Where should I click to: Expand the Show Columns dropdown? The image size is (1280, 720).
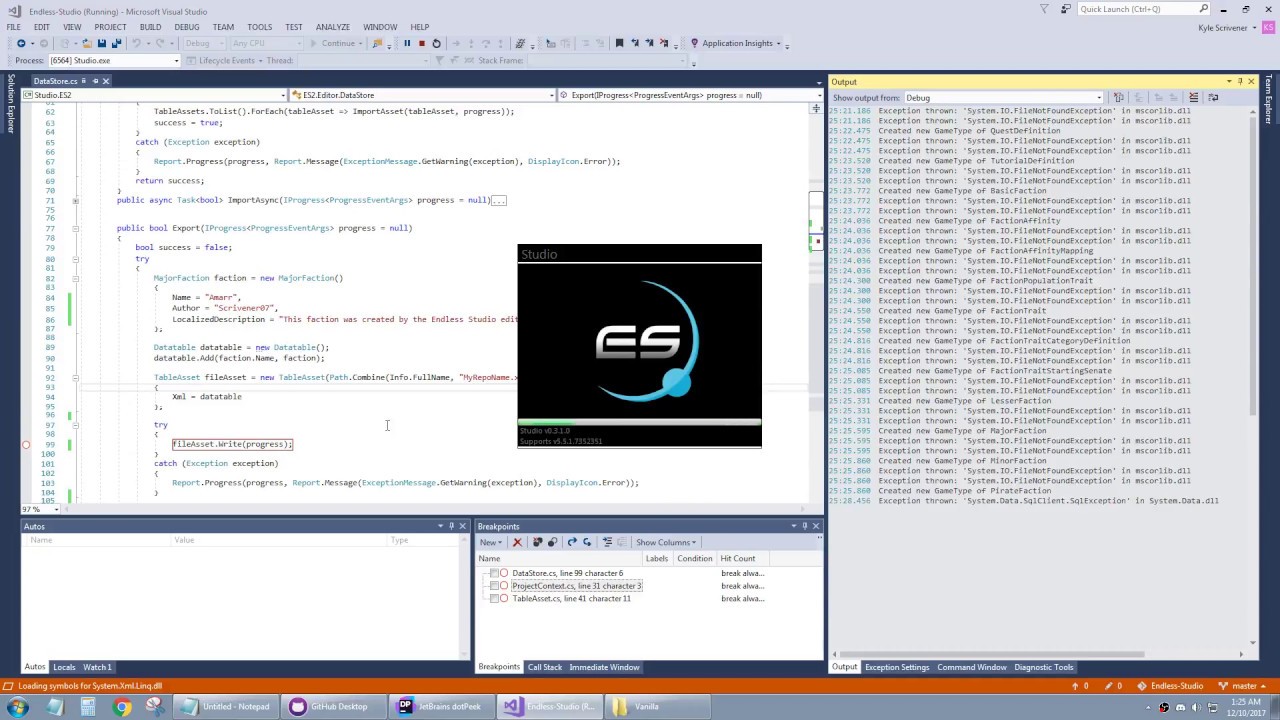(x=666, y=542)
